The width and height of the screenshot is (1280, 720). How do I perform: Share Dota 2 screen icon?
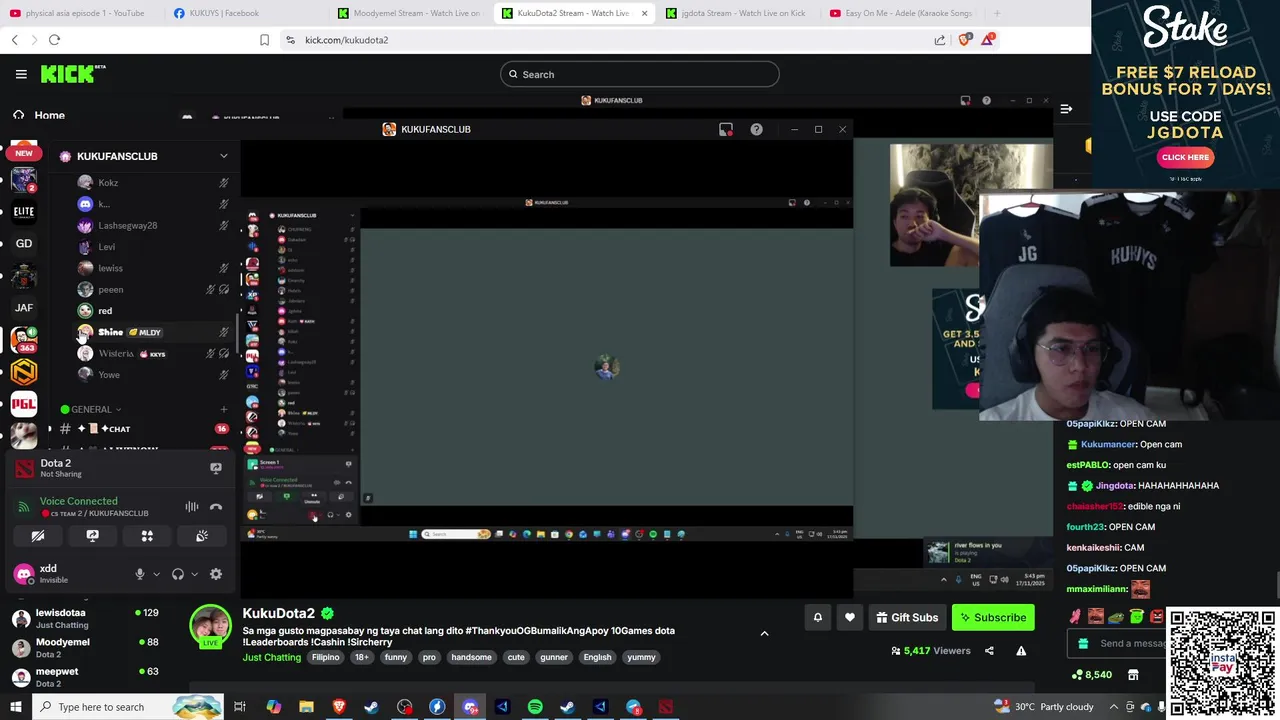click(x=216, y=468)
